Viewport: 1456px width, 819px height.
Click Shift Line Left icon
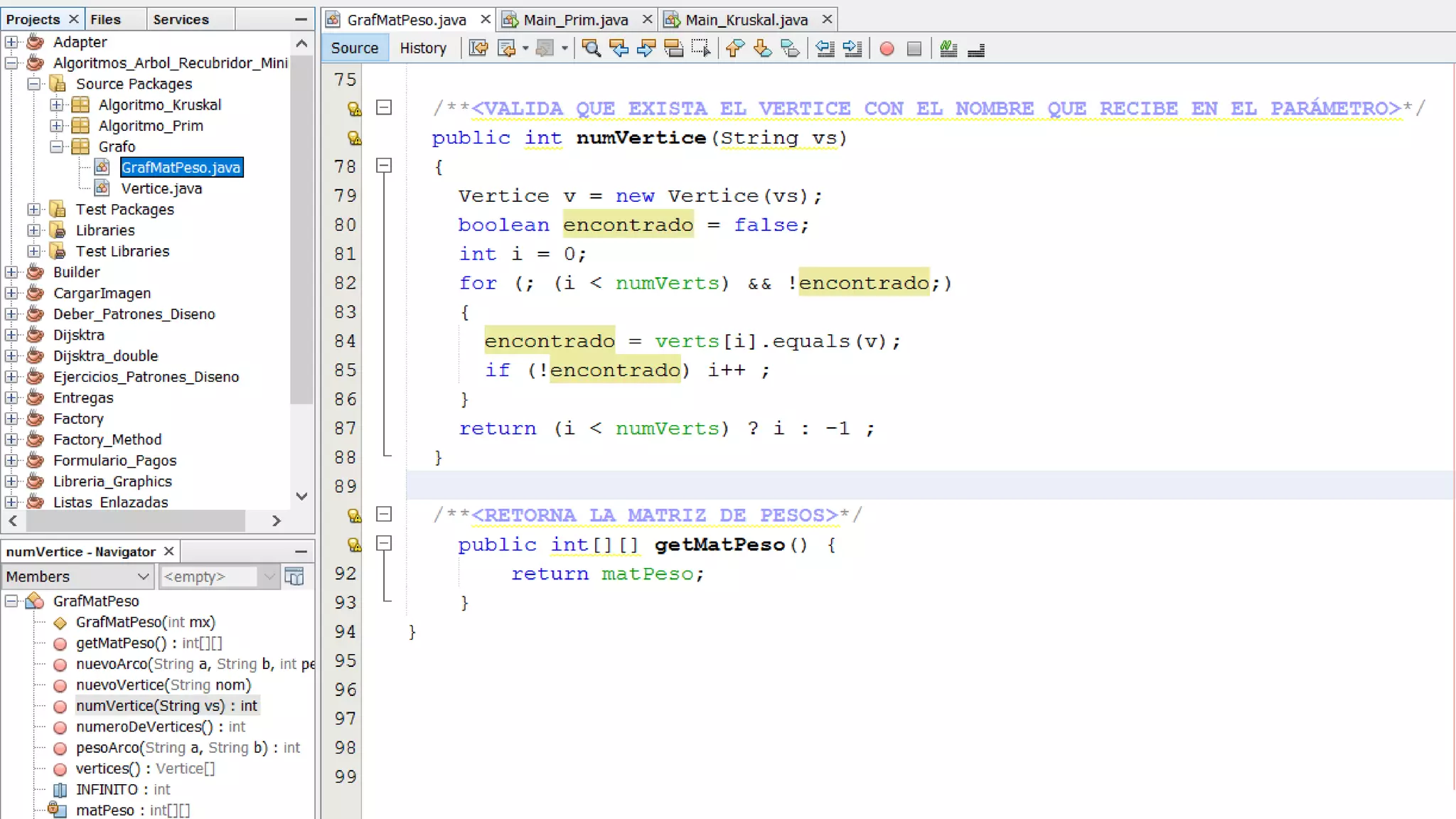(x=825, y=48)
